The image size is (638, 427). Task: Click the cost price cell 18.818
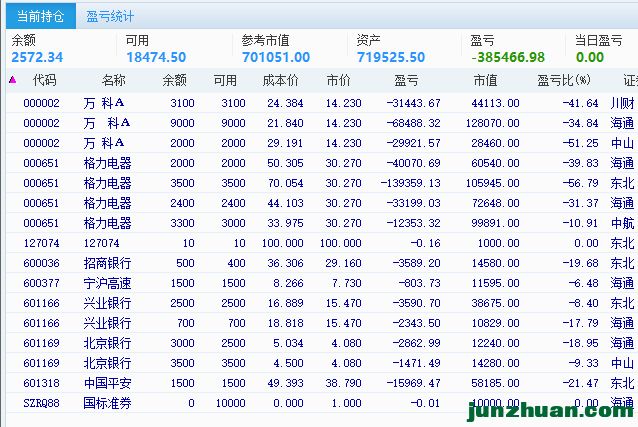tap(285, 323)
